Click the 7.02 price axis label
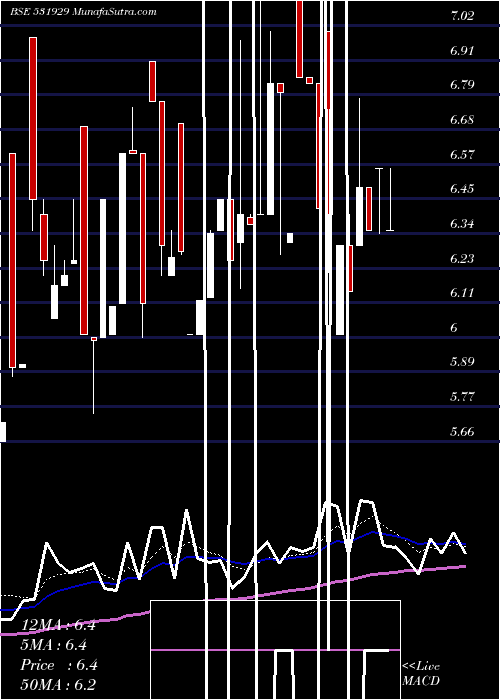The height and width of the screenshot is (700, 500). click(x=462, y=16)
